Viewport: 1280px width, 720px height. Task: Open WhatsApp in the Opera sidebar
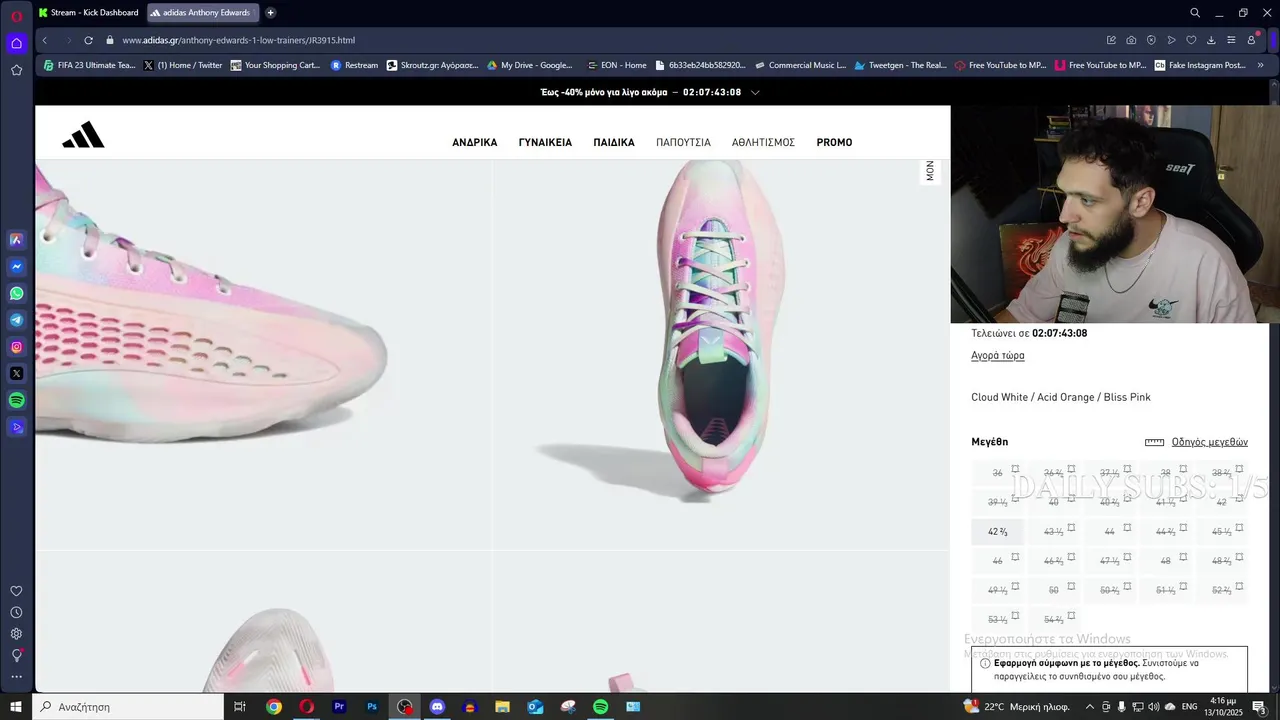pos(16,293)
